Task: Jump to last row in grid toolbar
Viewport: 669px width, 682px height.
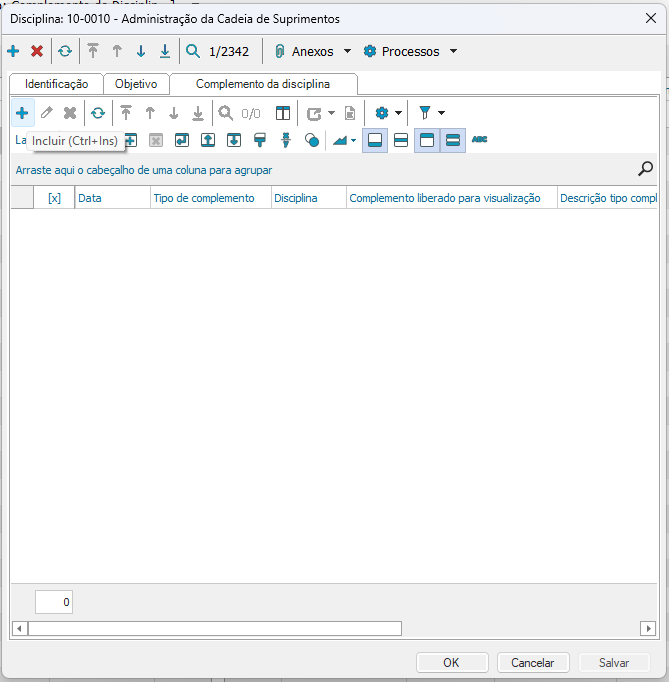Action: pyautogui.click(x=198, y=113)
